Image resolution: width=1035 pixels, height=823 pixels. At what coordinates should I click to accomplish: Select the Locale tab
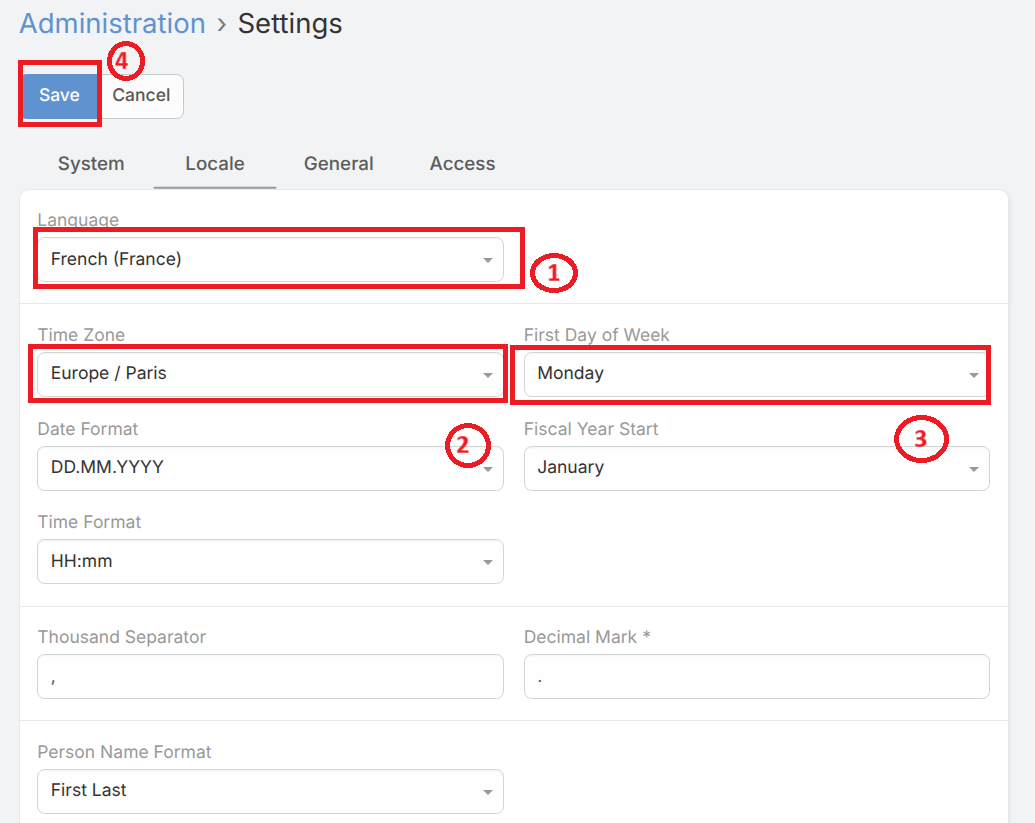coord(214,164)
